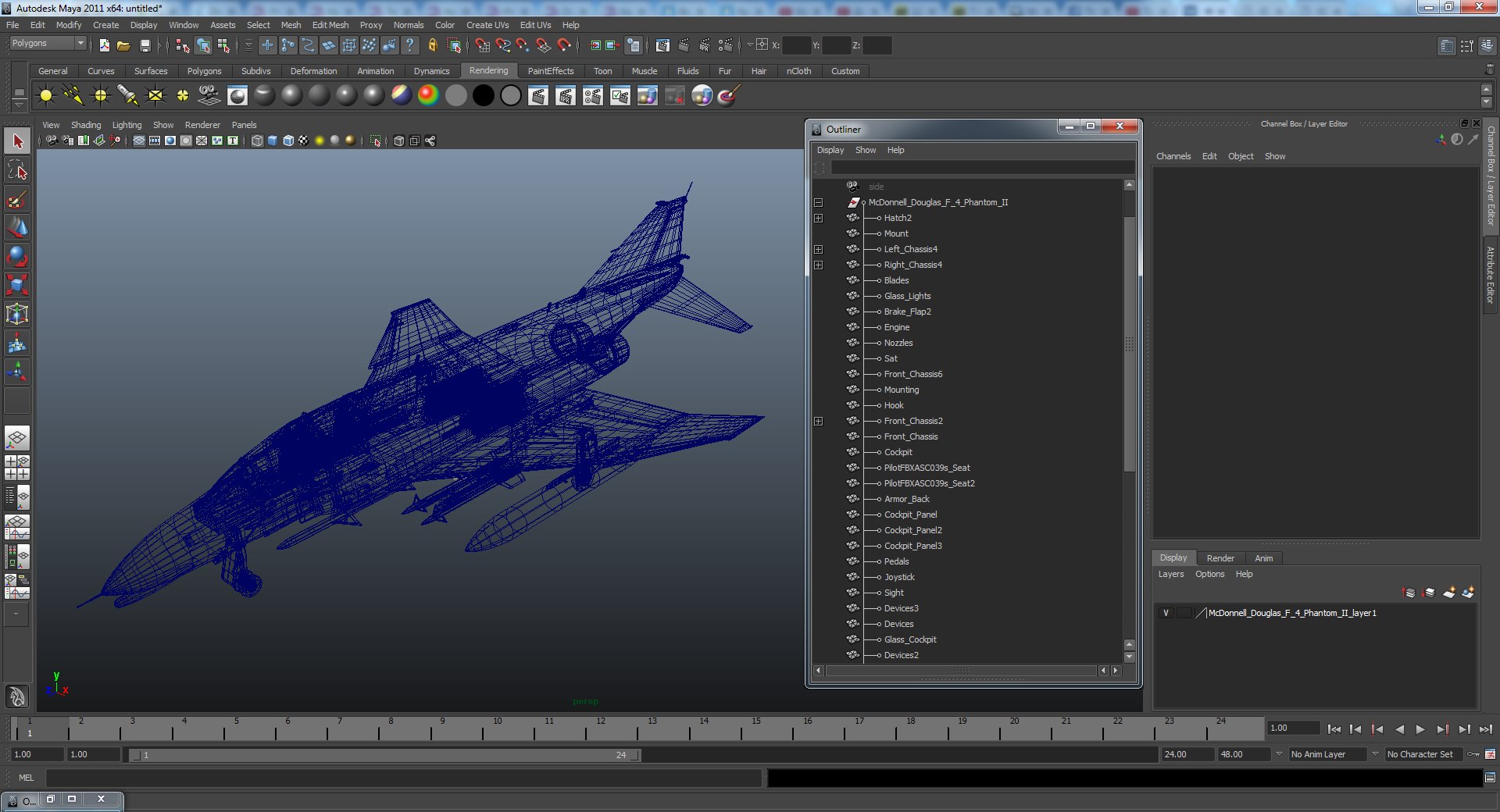Collapse the McDonnell_Douglas_F_4_Phantom_II group

coord(818,203)
